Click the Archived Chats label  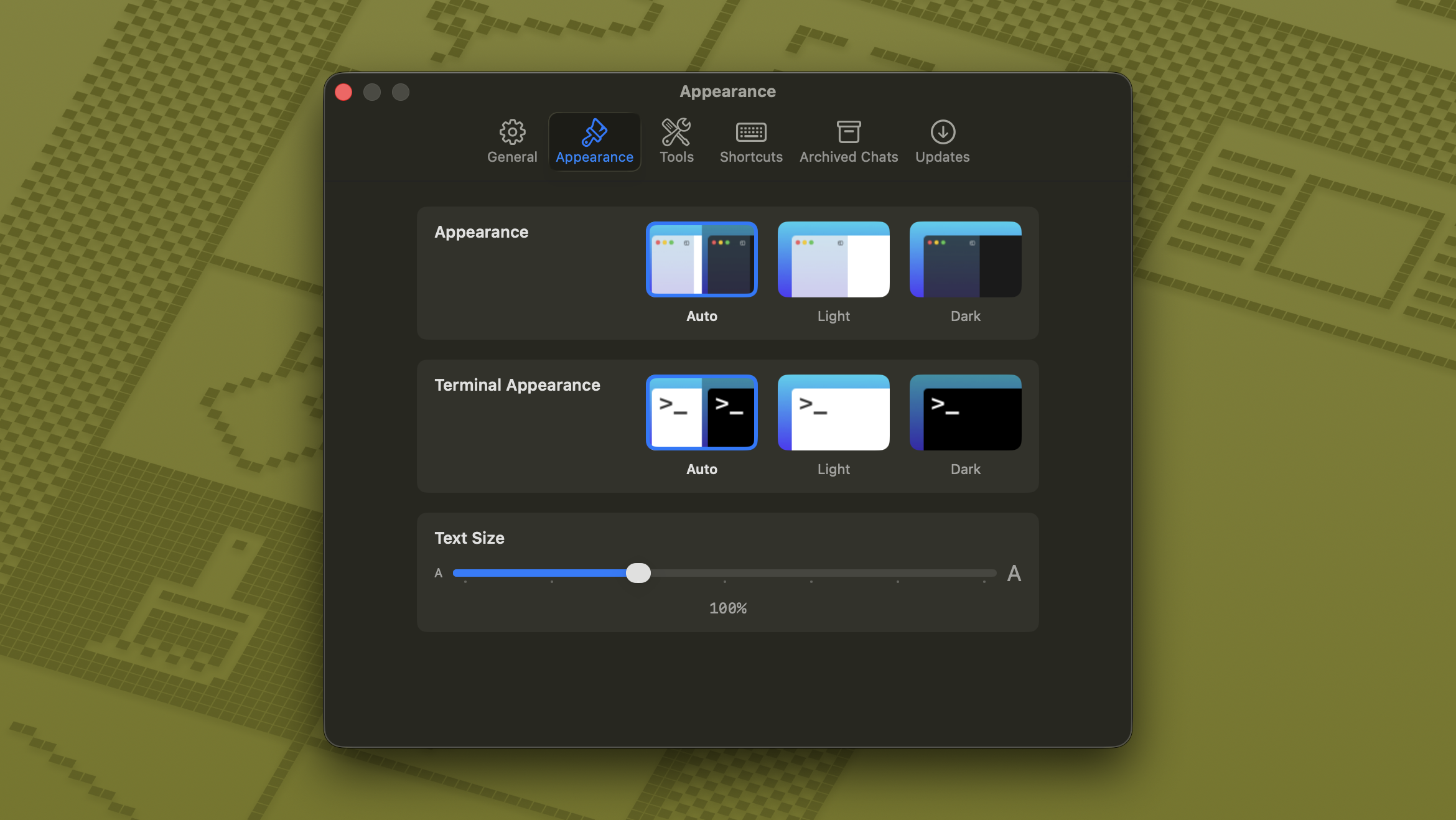click(848, 157)
